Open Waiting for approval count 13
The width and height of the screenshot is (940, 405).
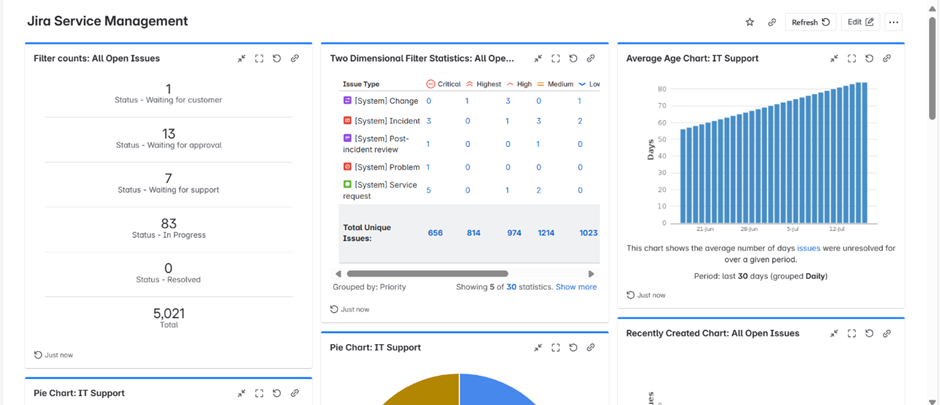coord(168,134)
